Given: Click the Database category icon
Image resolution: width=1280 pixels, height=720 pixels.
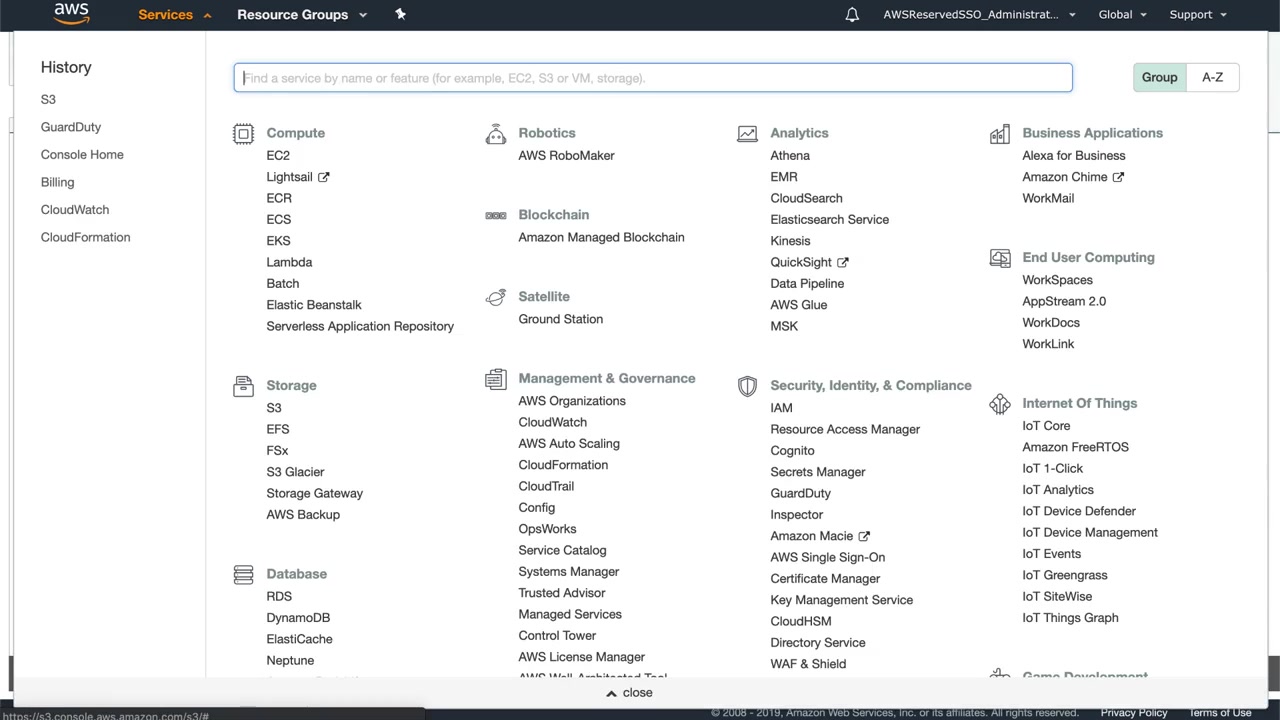Looking at the screenshot, I should click(x=243, y=574).
